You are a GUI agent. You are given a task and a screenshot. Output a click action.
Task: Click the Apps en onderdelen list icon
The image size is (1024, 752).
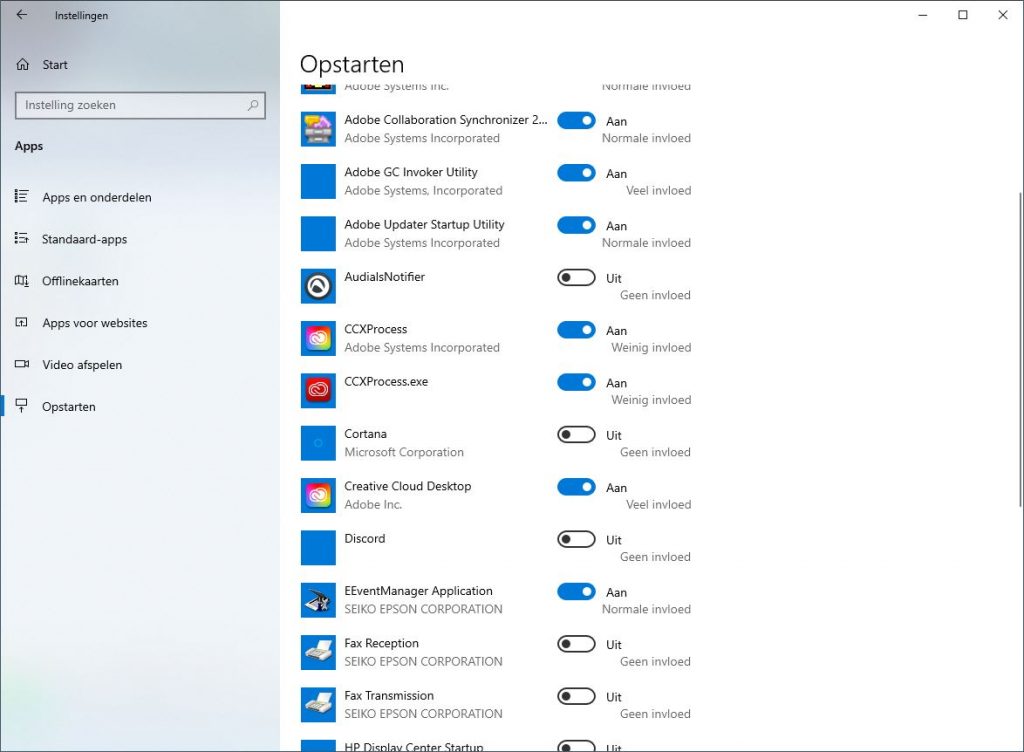coord(22,197)
